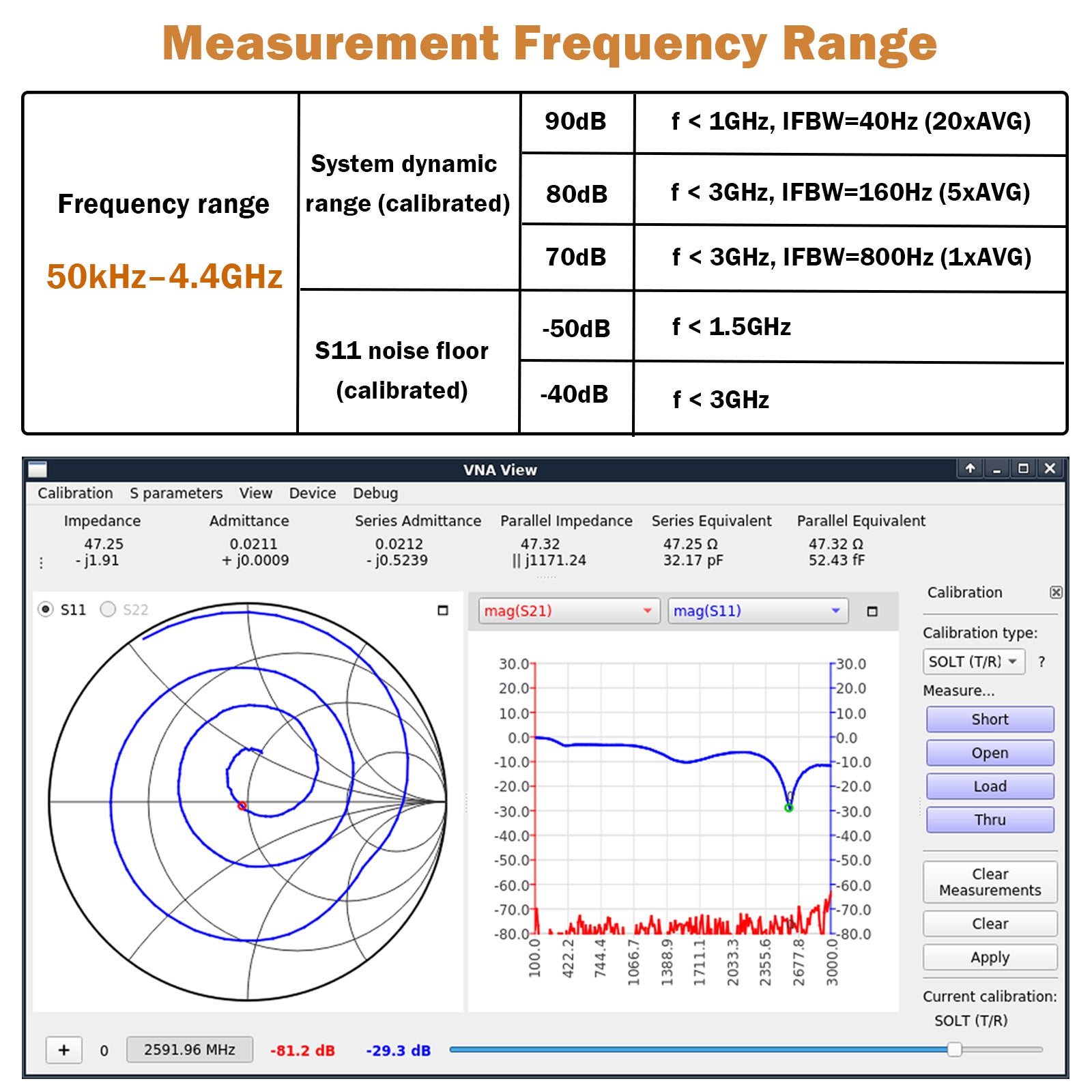Screen dimensions: 1092x1092
Task: Open the mag(S21) trace dropdown
Action: pyautogui.click(x=569, y=611)
